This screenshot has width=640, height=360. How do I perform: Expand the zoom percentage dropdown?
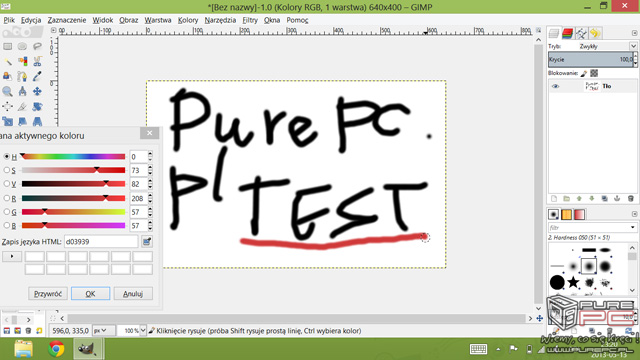143,331
